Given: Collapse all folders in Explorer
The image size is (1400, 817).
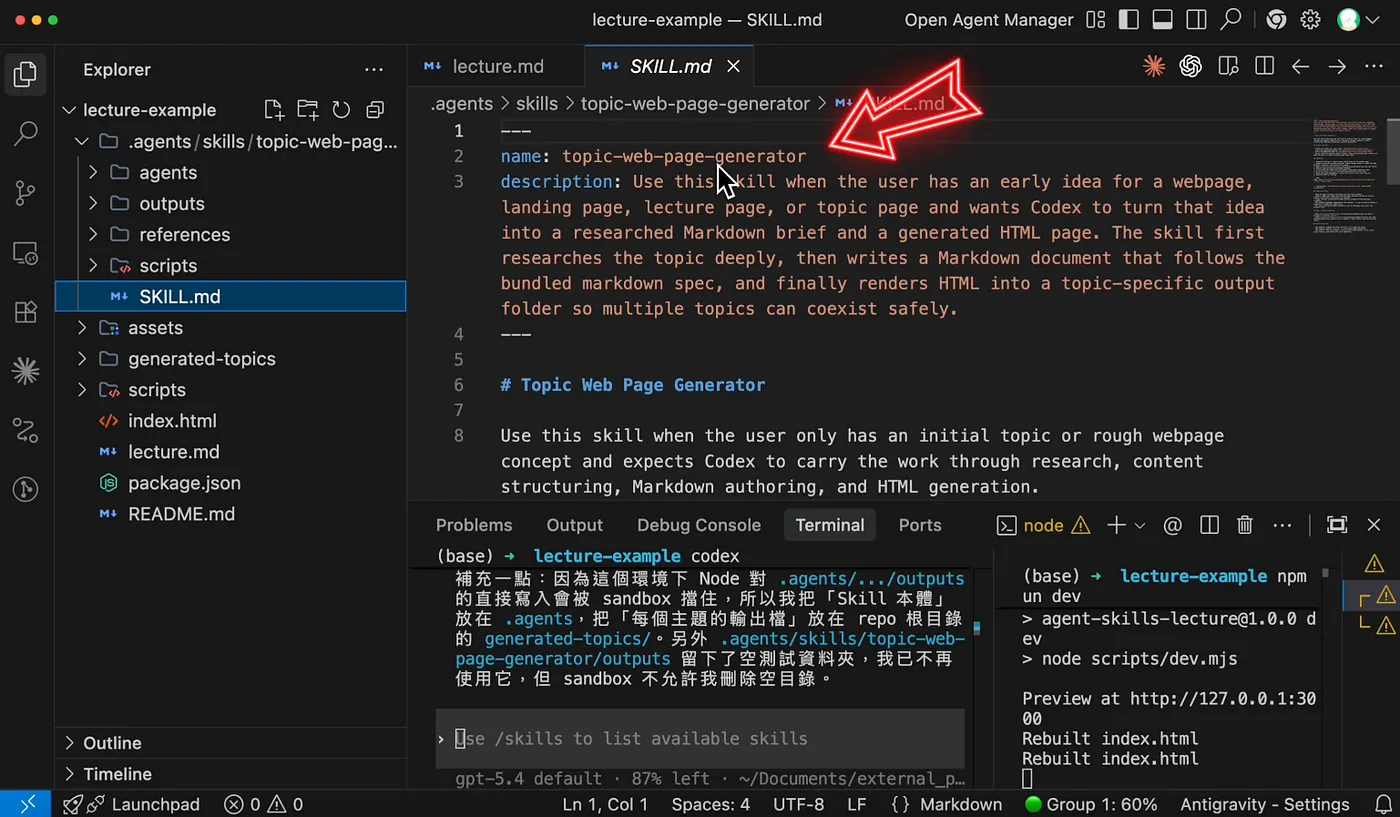Looking at the screenshot, I should pos(375,110).
